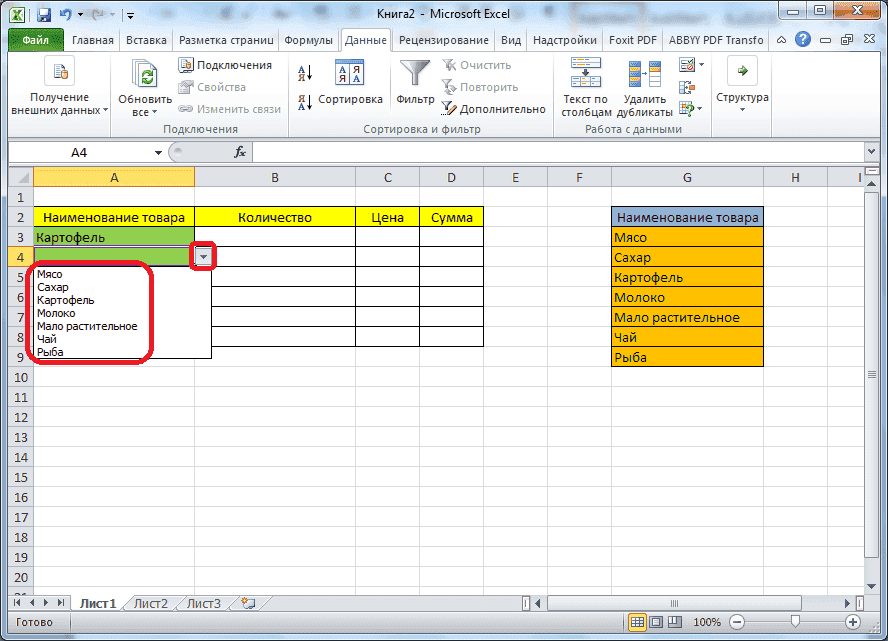
Task: Adjust the zoom slider in status bar
Action: coord(793,622)
